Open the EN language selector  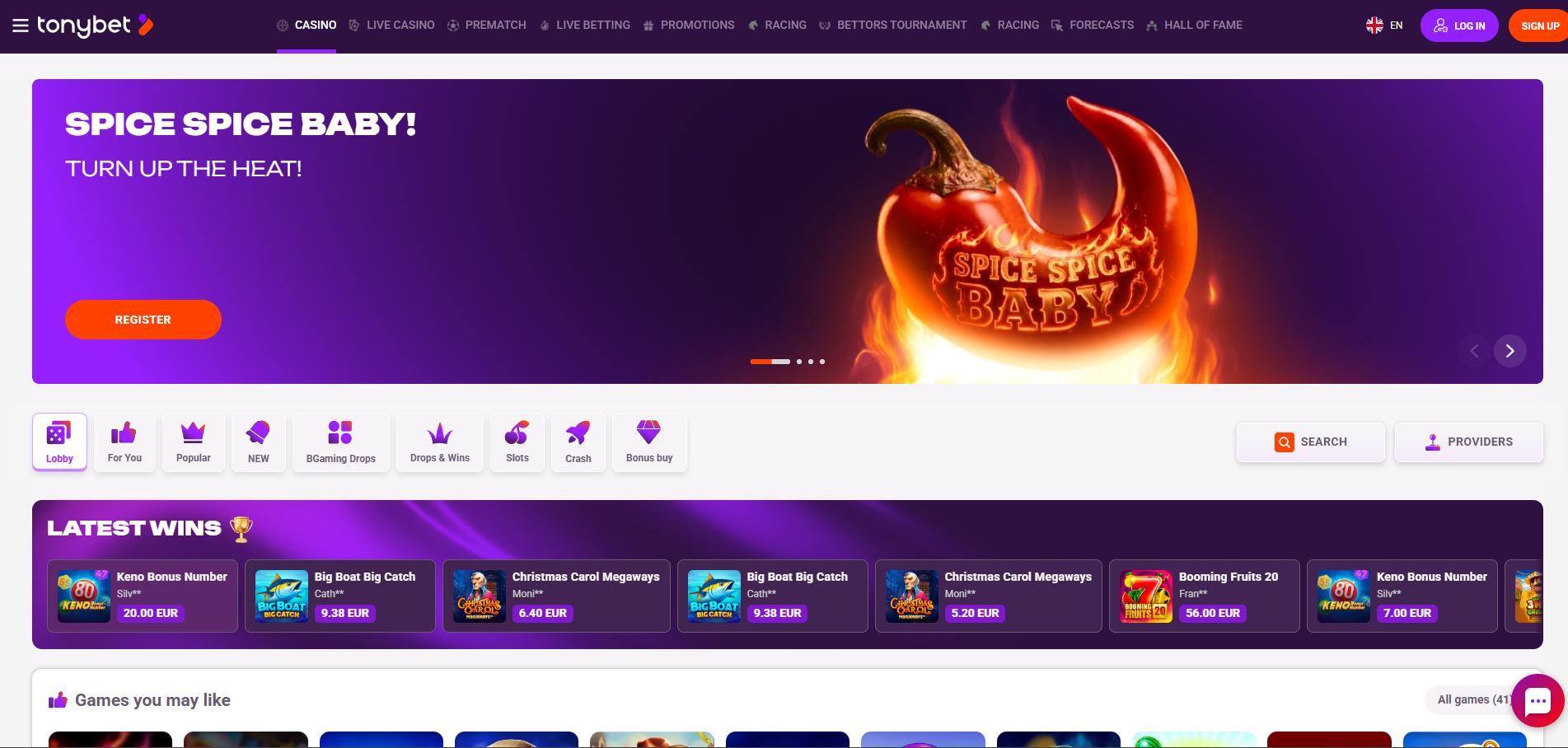click(x=1384, y=26)
